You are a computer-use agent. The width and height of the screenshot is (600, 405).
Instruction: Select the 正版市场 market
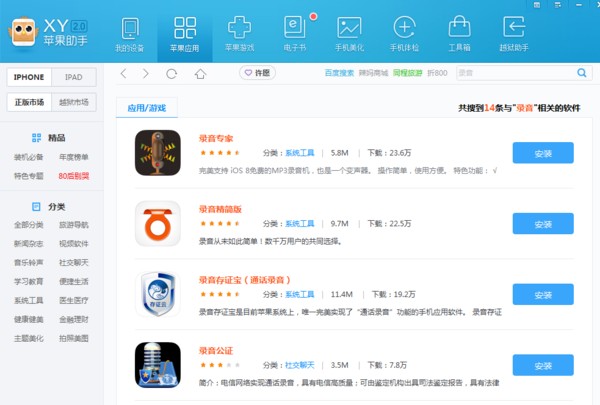pyautogui.click(x=29, y=102)
